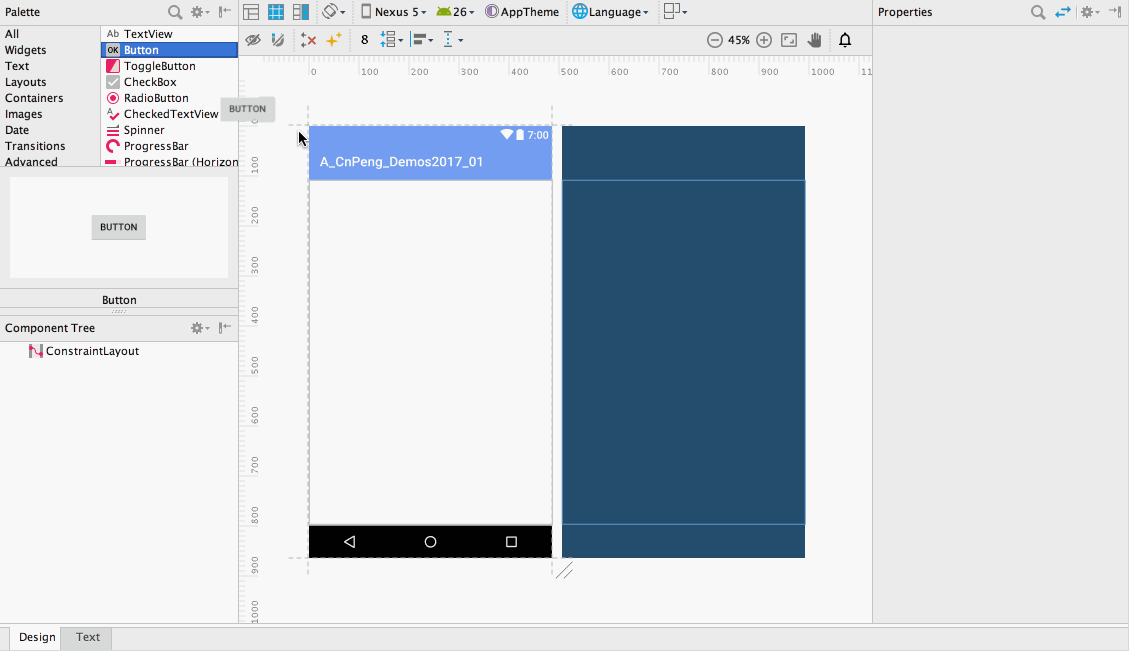Select the Date palette category
The image size is (1129, 651).
point(17,130)
